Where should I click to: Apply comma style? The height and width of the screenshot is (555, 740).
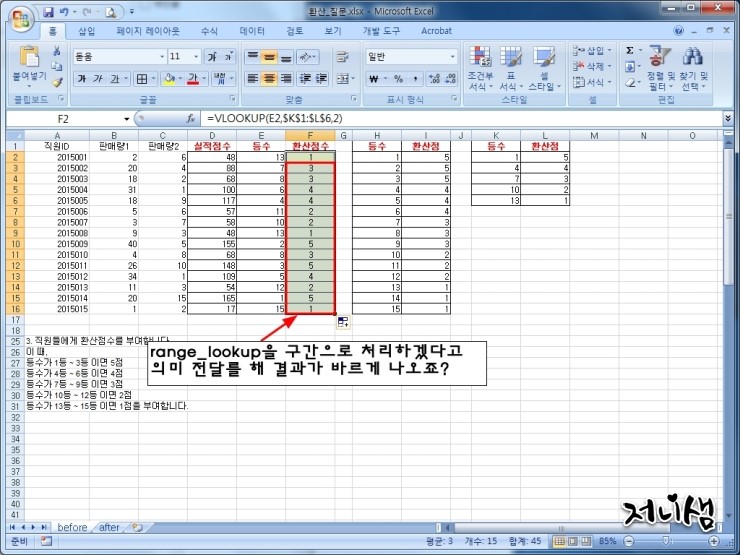click(415, 79)
